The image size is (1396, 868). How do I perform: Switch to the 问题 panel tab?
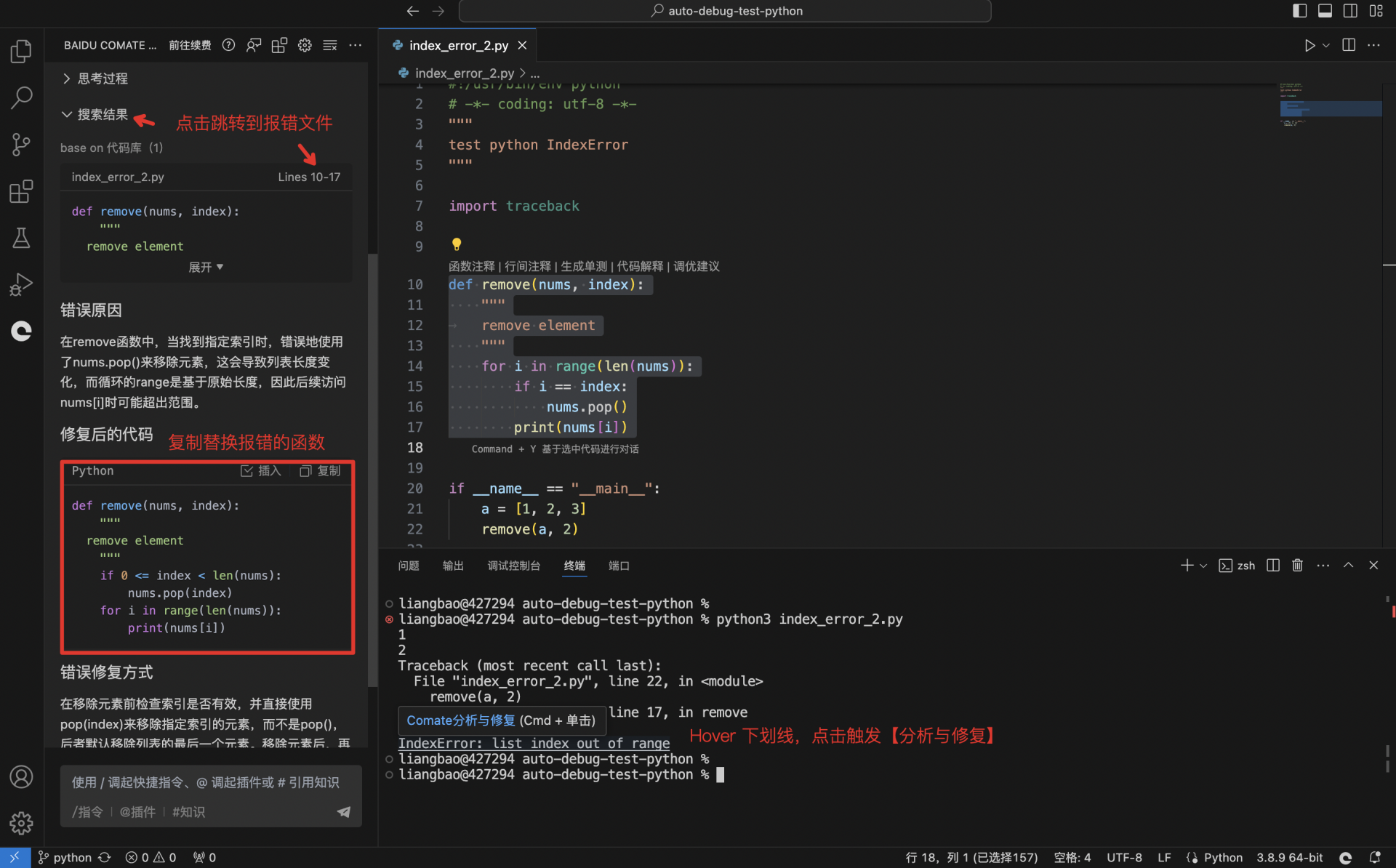[x=409, y=566]
